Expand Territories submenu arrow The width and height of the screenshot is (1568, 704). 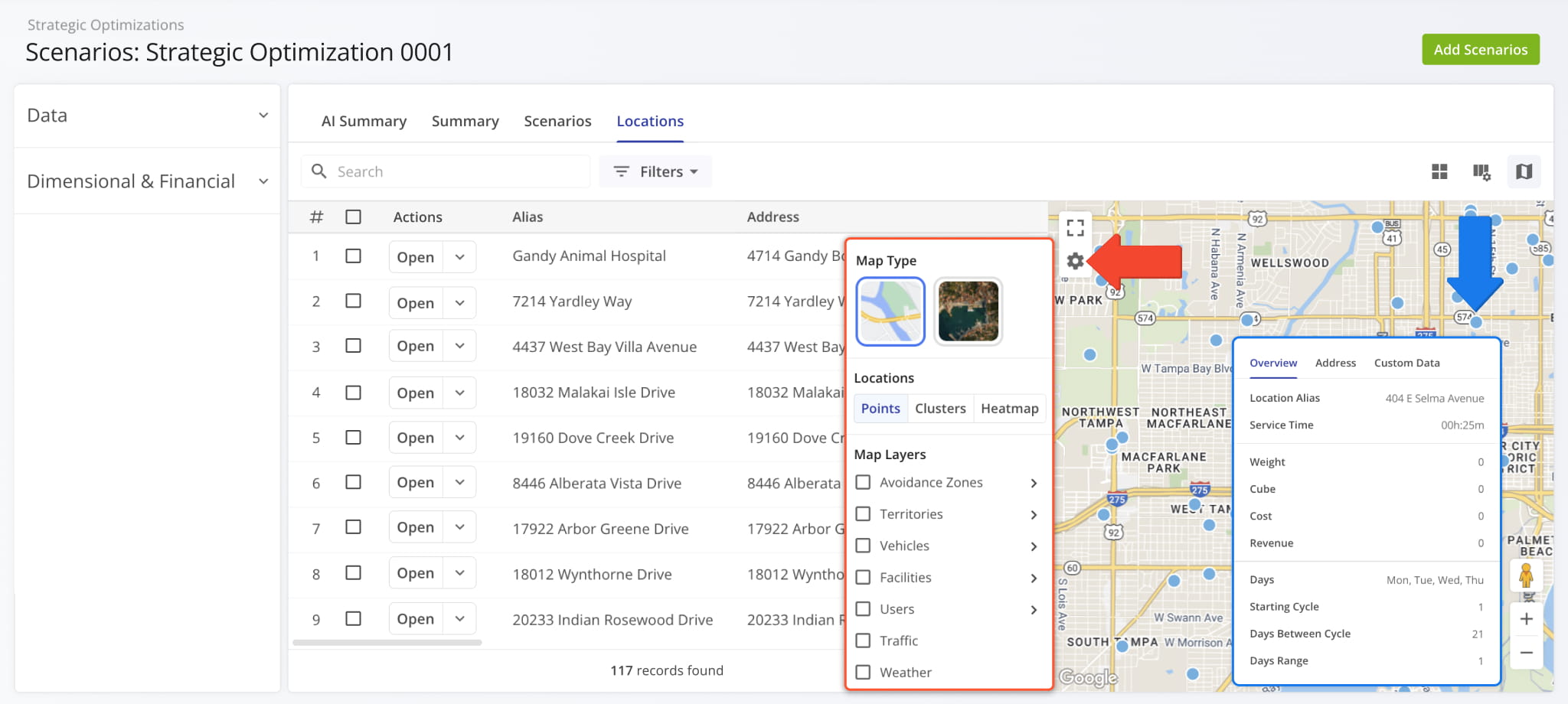coord(1034,514)
